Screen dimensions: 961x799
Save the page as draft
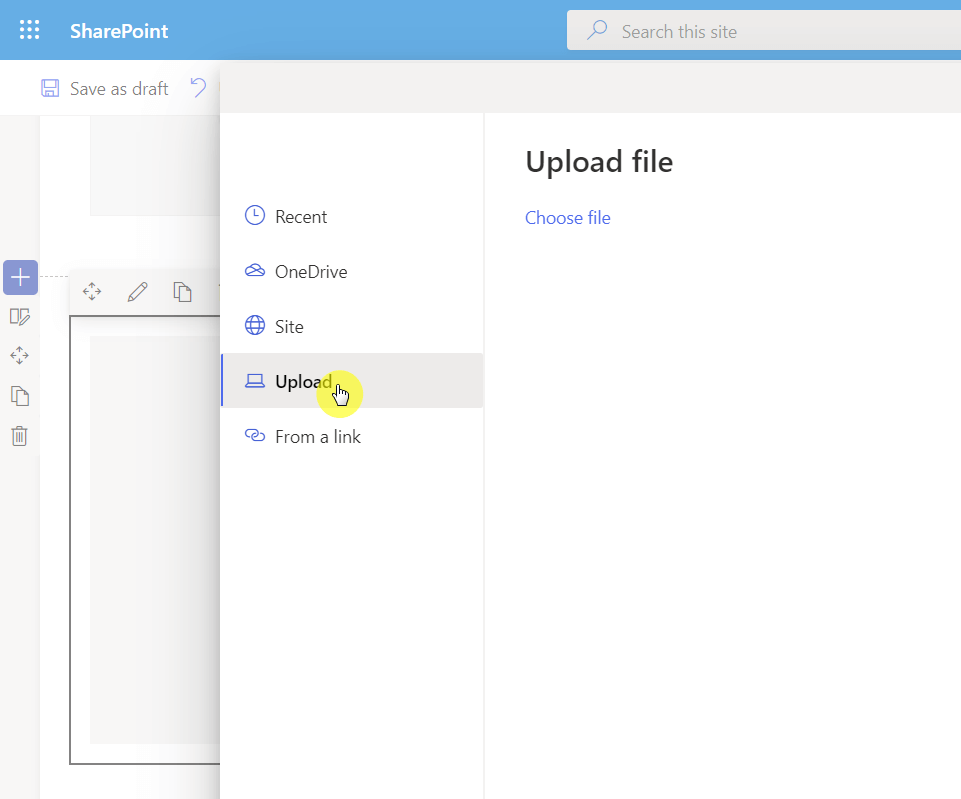(105, 89)
